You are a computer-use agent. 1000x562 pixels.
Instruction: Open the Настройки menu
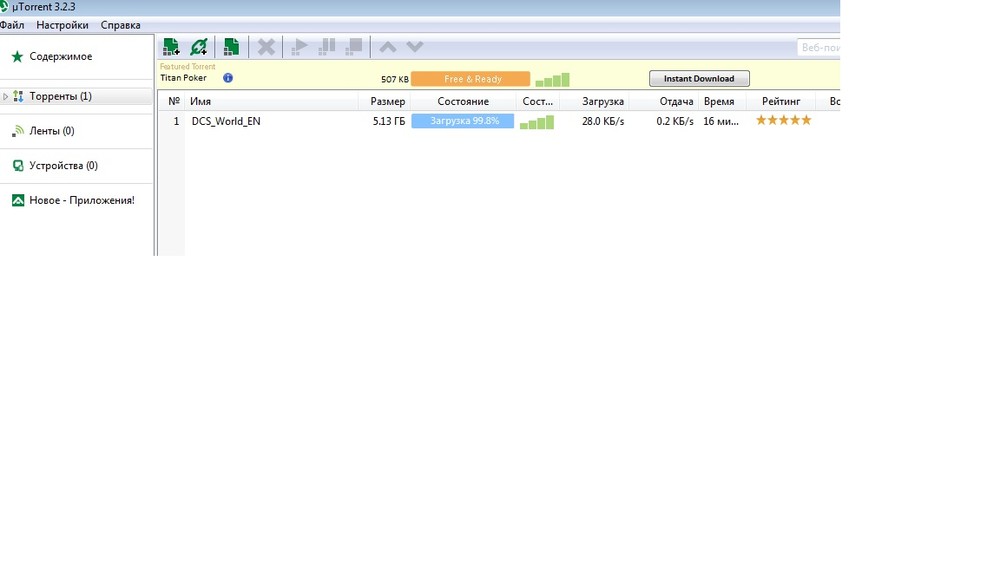click(62, 25)
